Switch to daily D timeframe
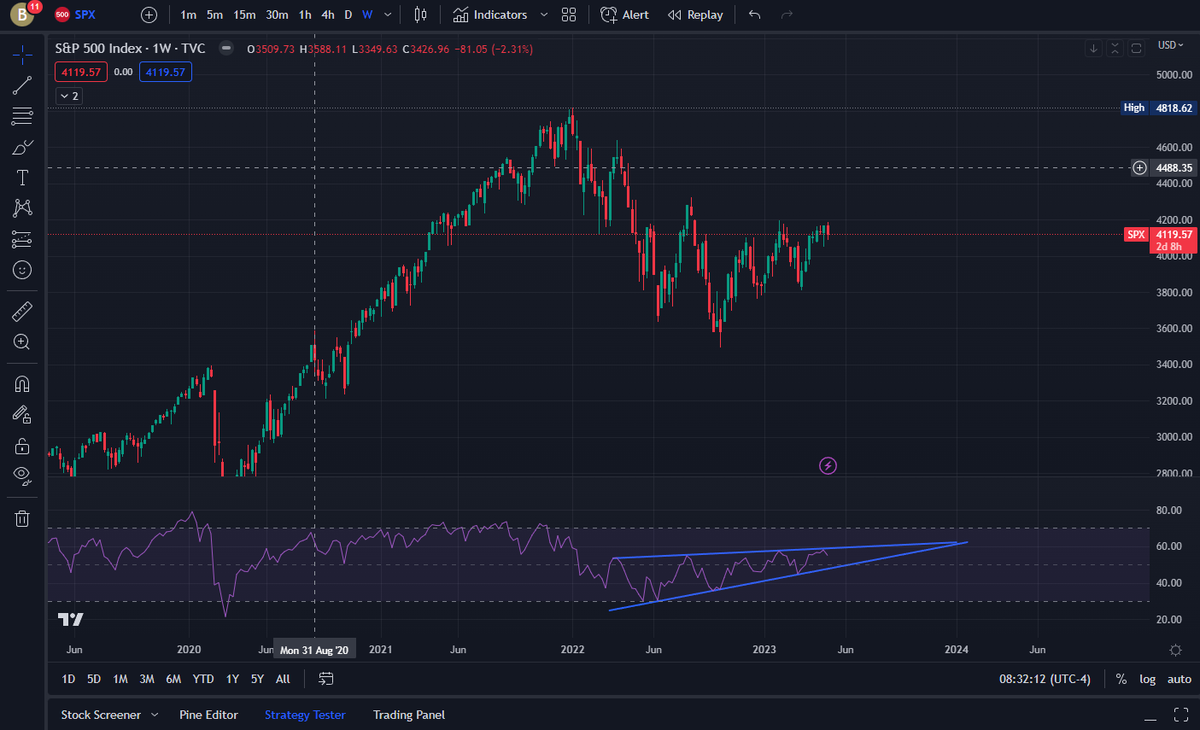 pyautogui.click(x=348, y=15)
